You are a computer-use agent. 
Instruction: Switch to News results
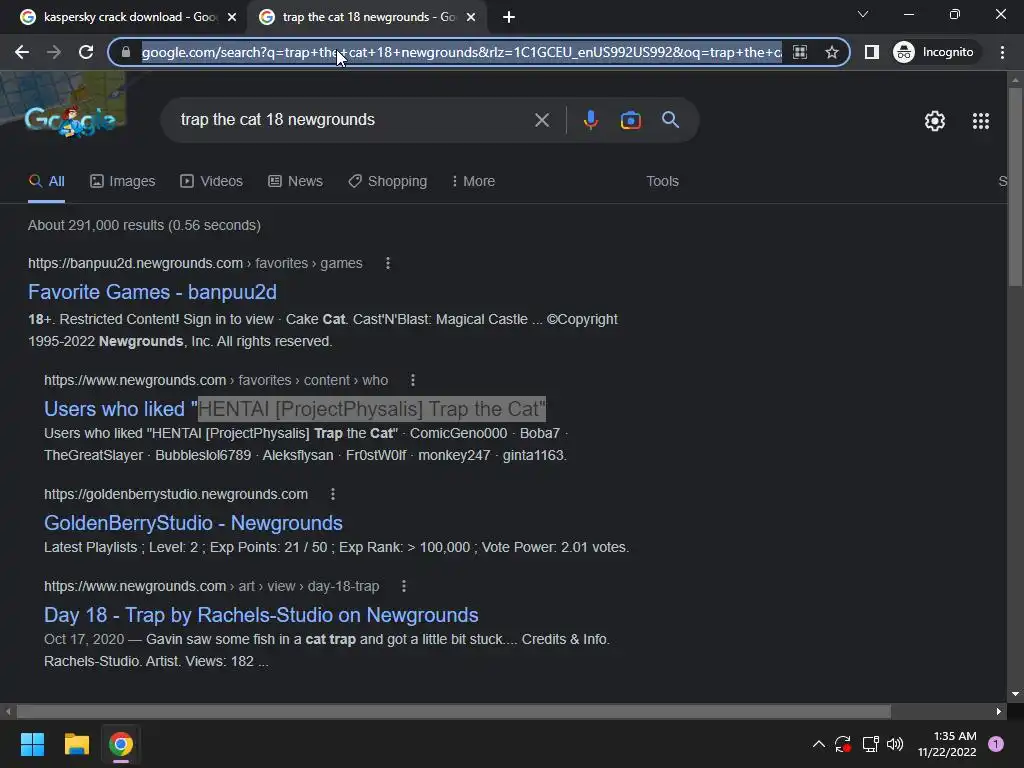pos(295,181)
